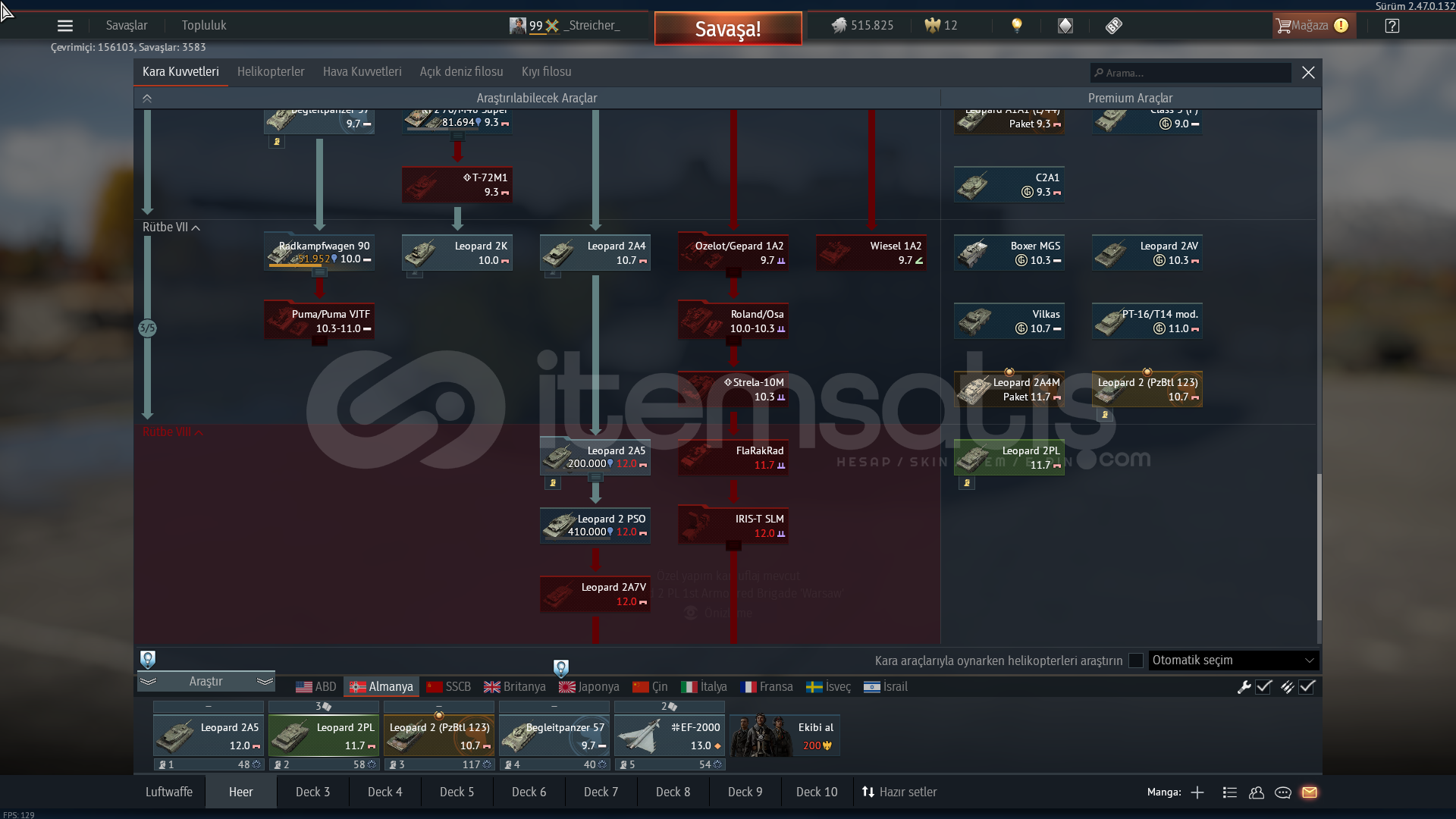The width and height of the screenshot is (1456, 819).
Task: Select the SSCB nation tab
Action: [x=448, y=687]
